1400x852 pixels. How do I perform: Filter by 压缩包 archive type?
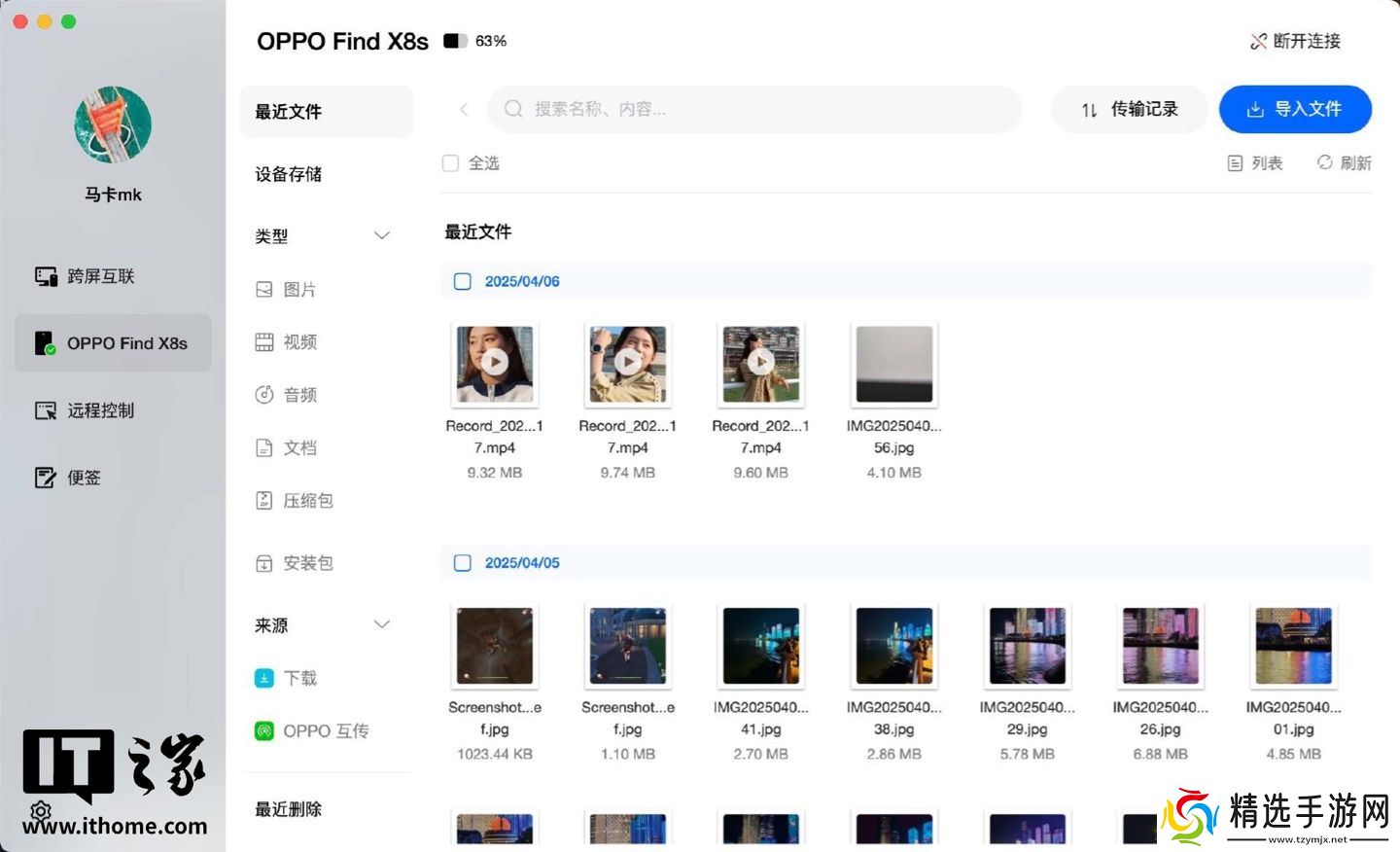(x=307, y=501)
